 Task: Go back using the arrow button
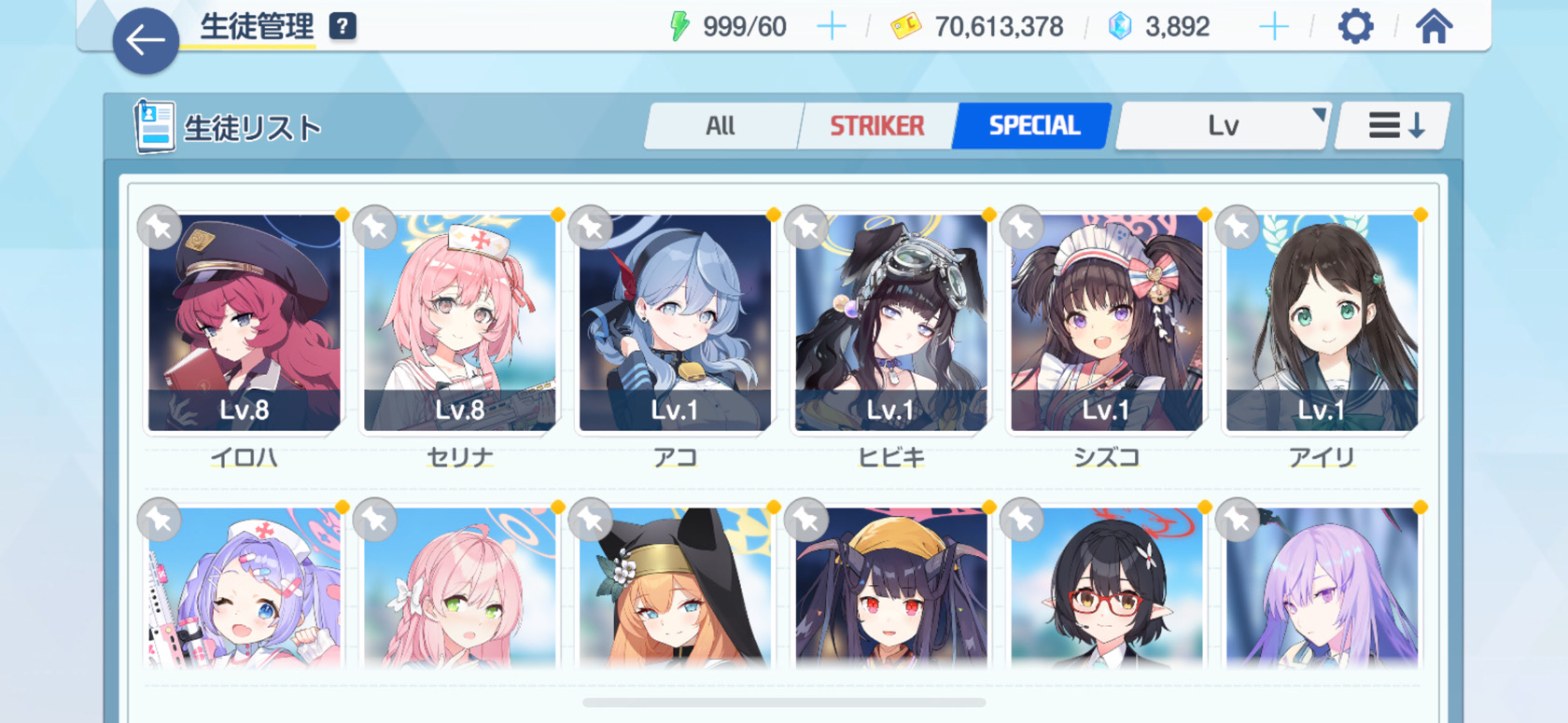click(x=146, y=41)
